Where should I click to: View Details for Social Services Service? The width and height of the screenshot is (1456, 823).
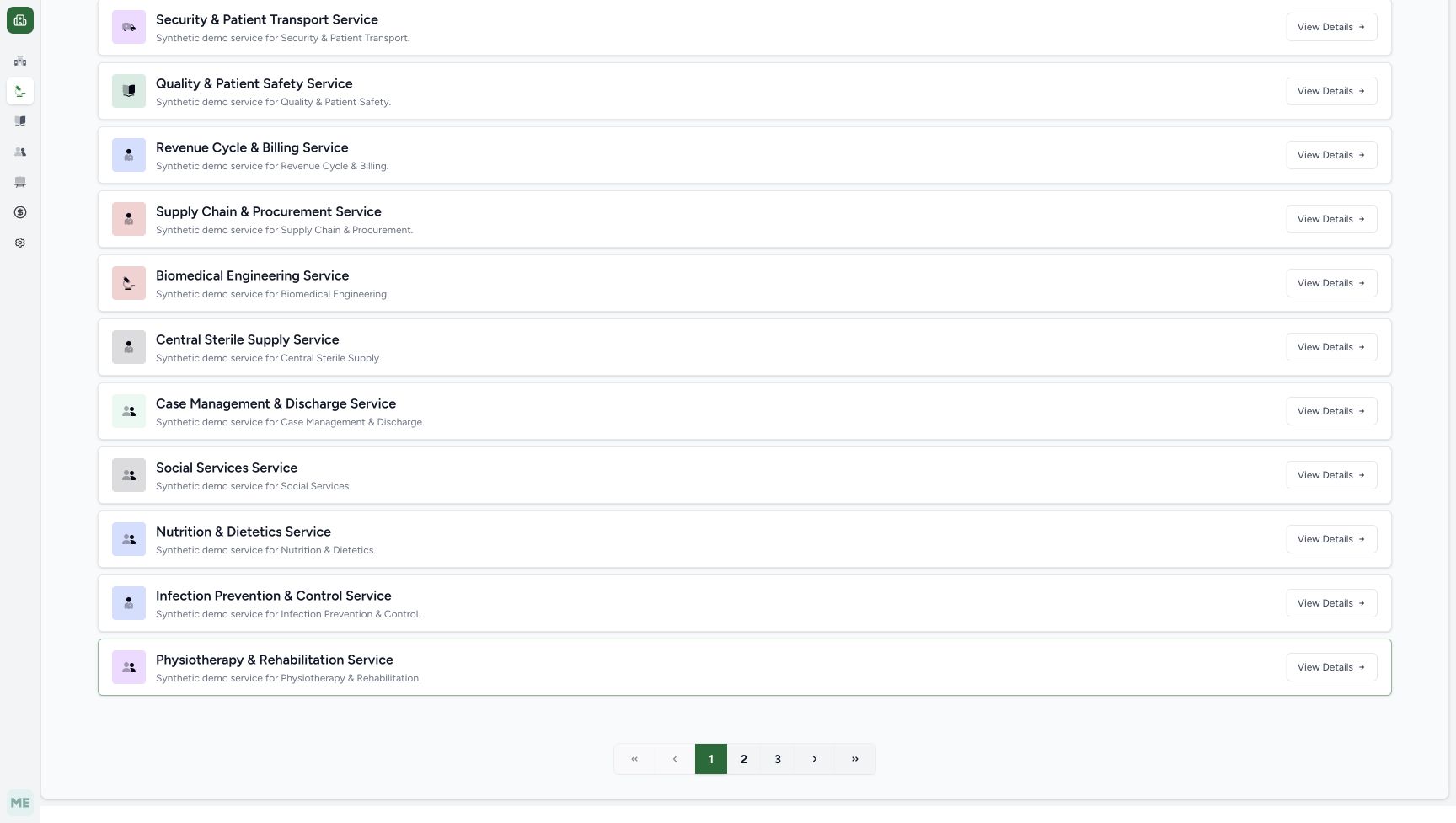(1331, 475)
